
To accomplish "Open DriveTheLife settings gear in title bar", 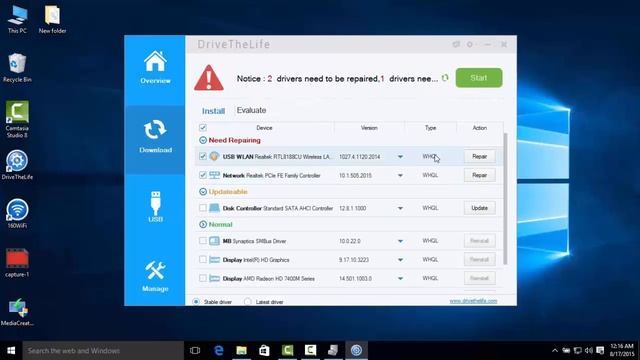I will 470,44.
